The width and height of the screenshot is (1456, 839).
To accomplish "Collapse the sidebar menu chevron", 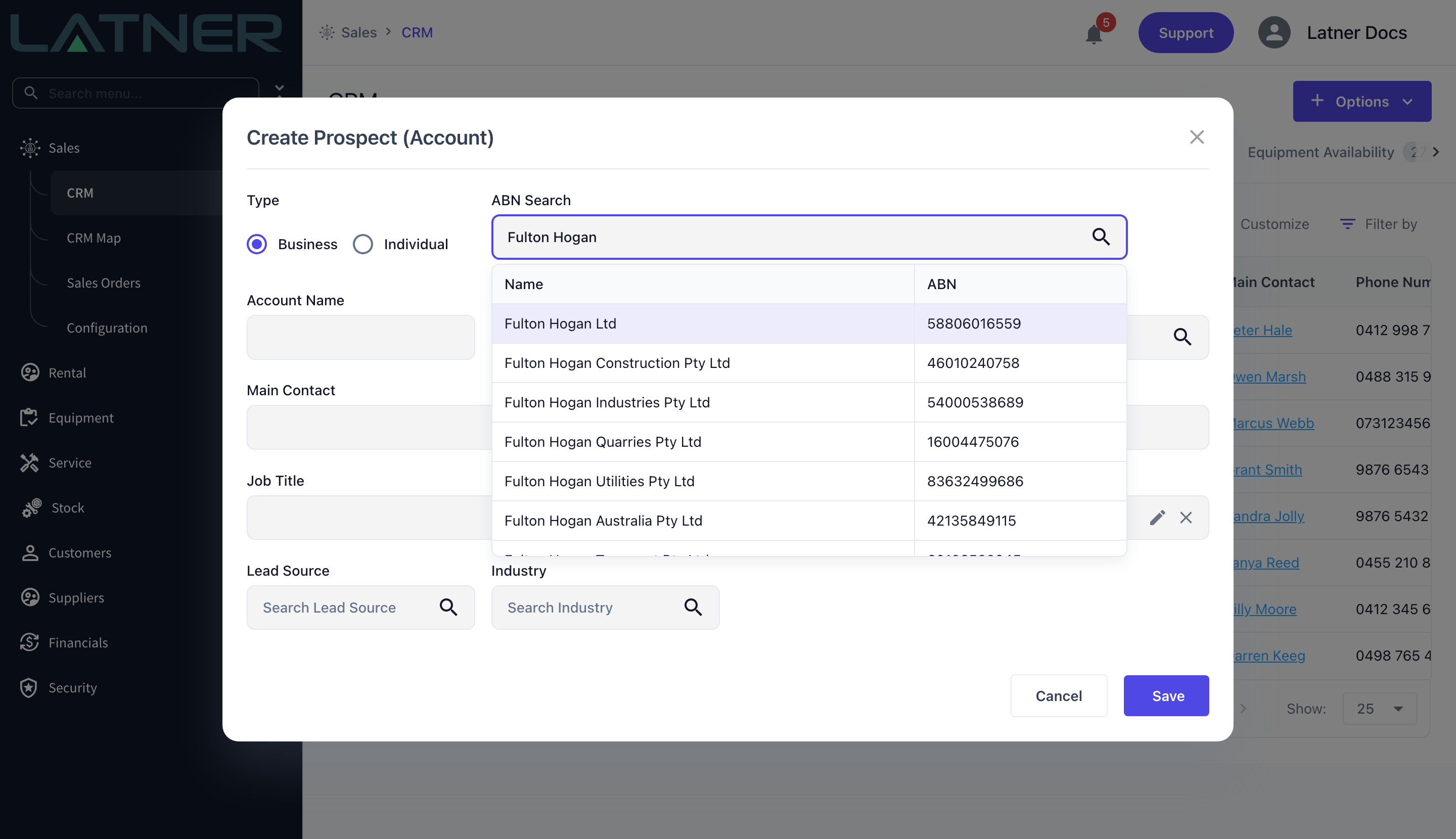I will point(280,88).
